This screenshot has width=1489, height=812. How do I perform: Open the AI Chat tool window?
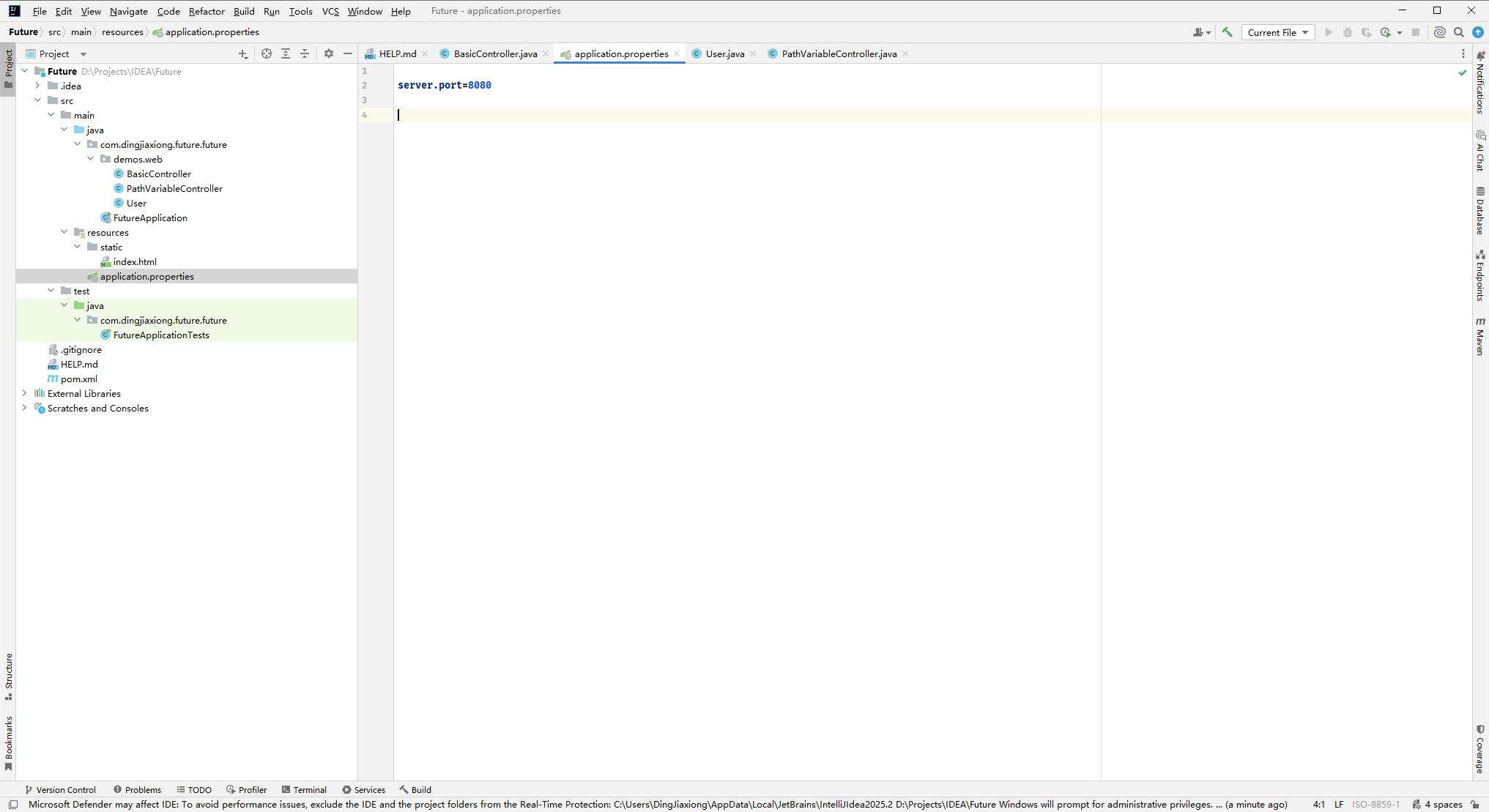(x=1480, y=151)
